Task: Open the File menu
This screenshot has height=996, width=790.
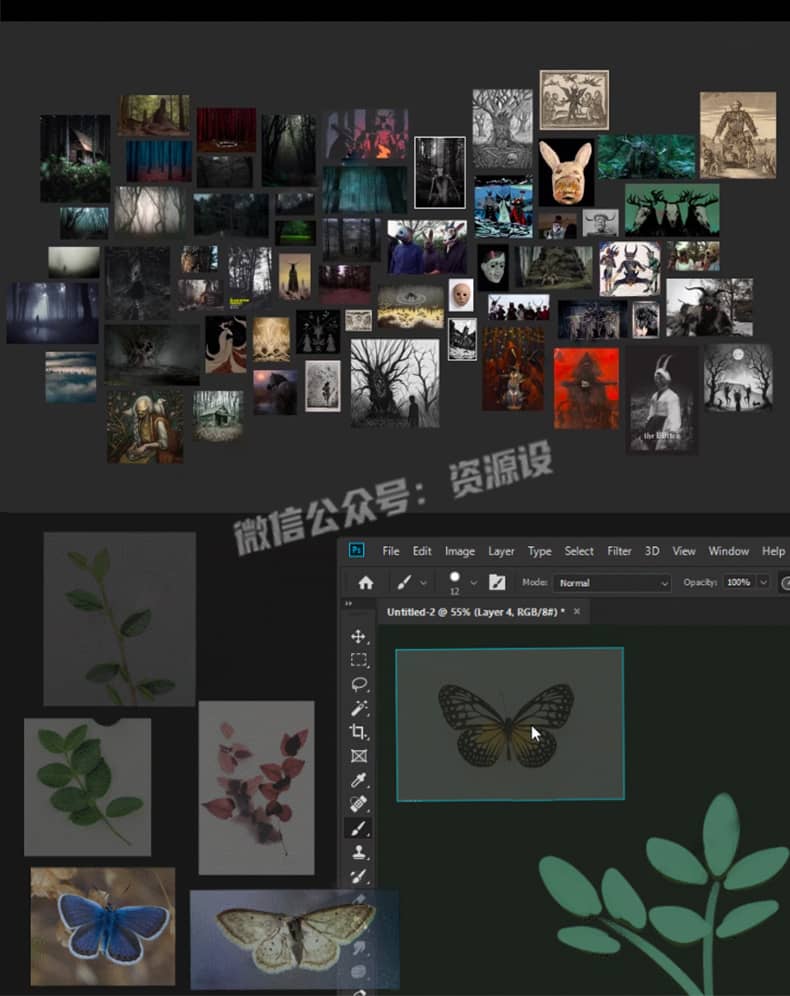Action: coord(391,551)
